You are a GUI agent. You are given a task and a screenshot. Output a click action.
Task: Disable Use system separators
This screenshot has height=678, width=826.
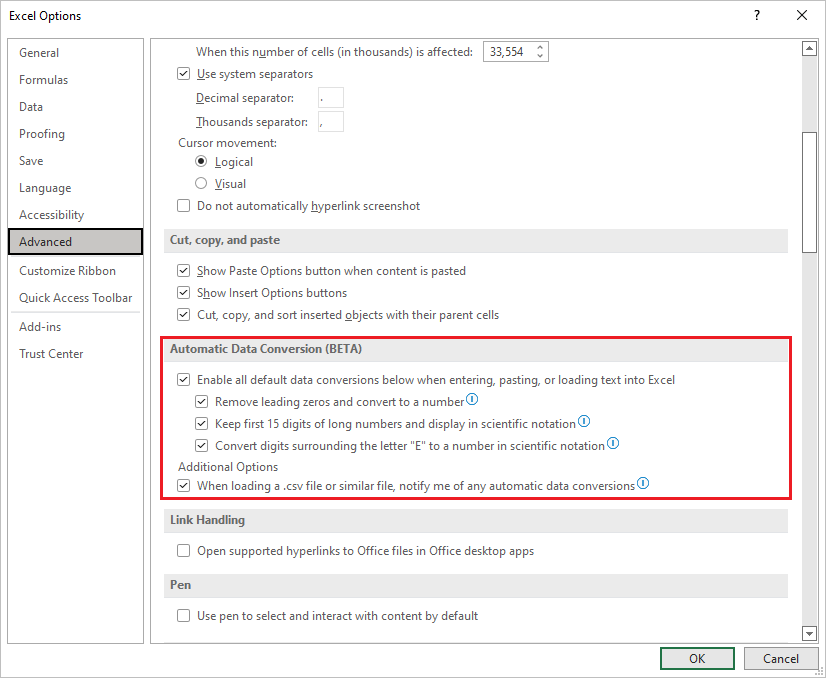tap(183, 73)
